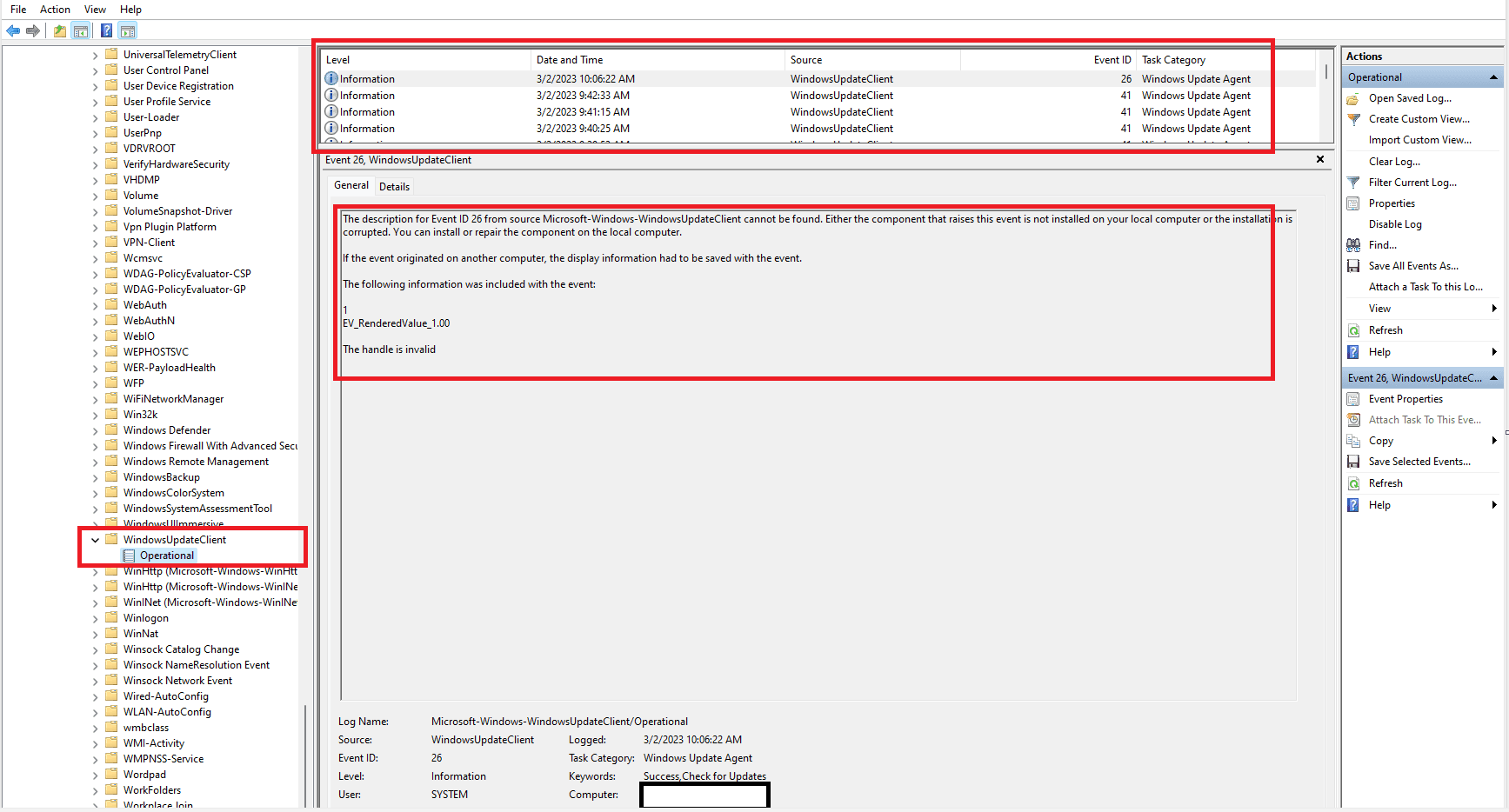Click the Operational log icon in tree

[129, 556]
